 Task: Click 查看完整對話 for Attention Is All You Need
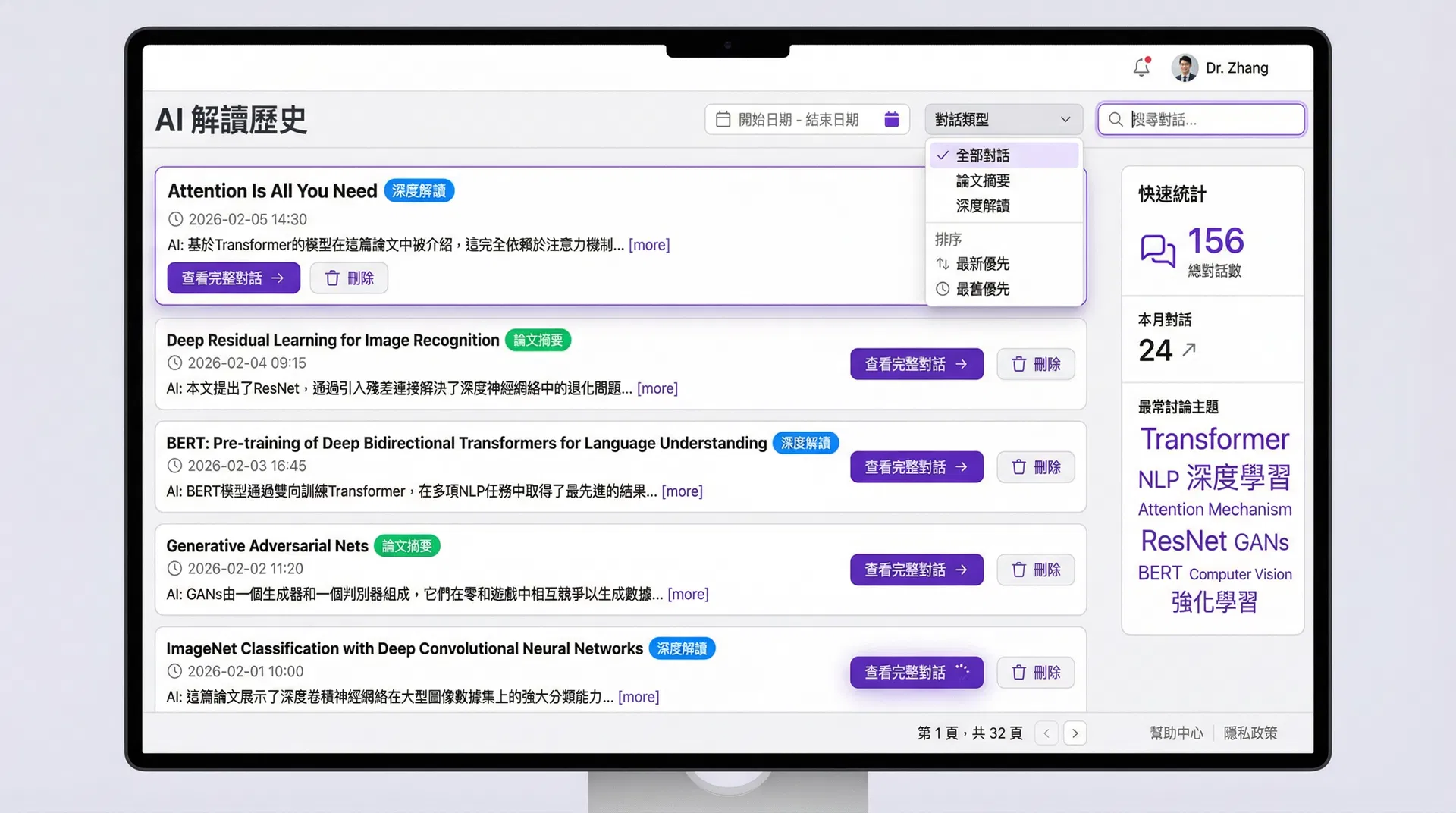233,278
